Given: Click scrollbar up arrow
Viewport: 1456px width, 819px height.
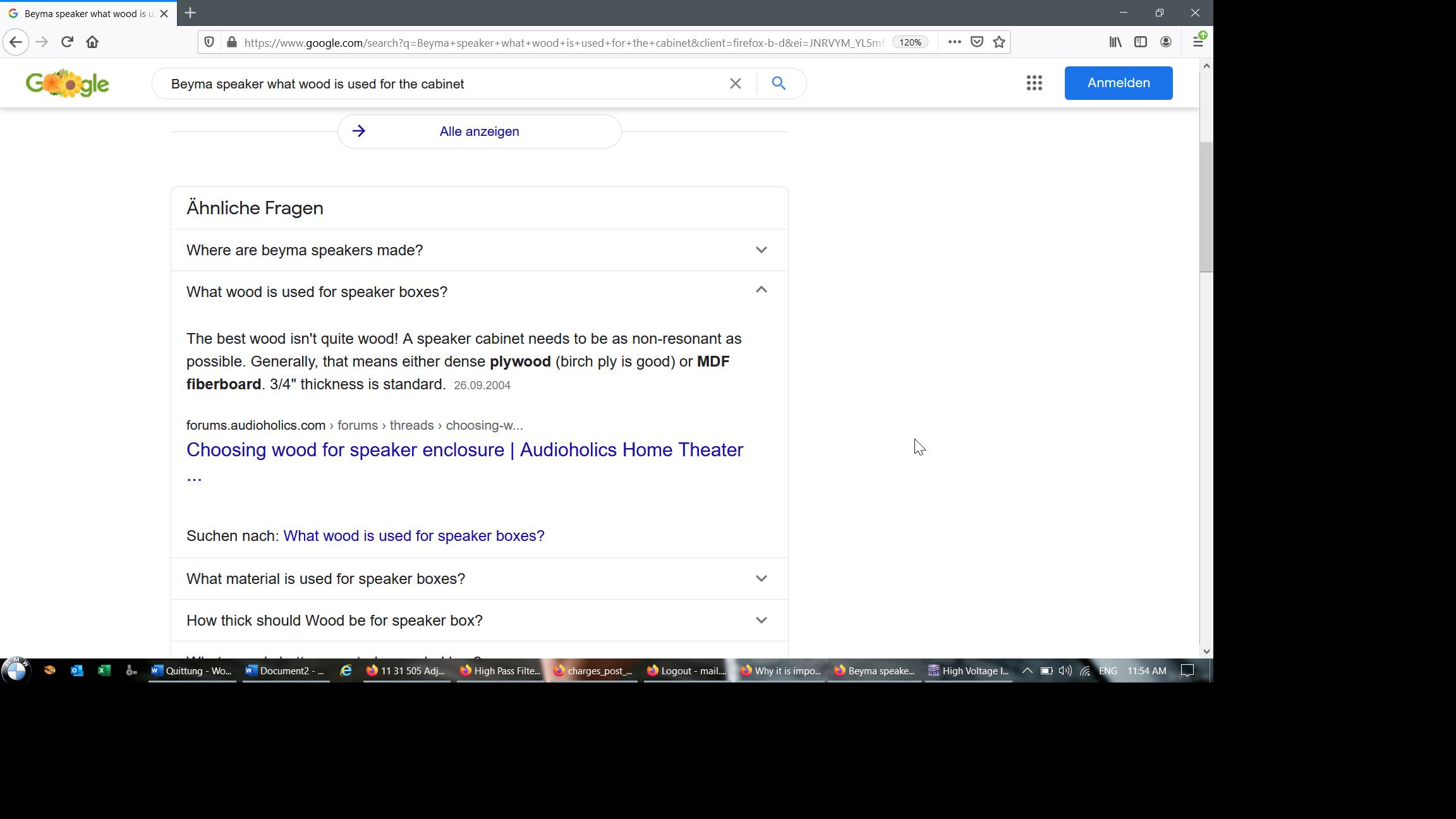Looking at the screenshot, I should tap(1206, 66).
